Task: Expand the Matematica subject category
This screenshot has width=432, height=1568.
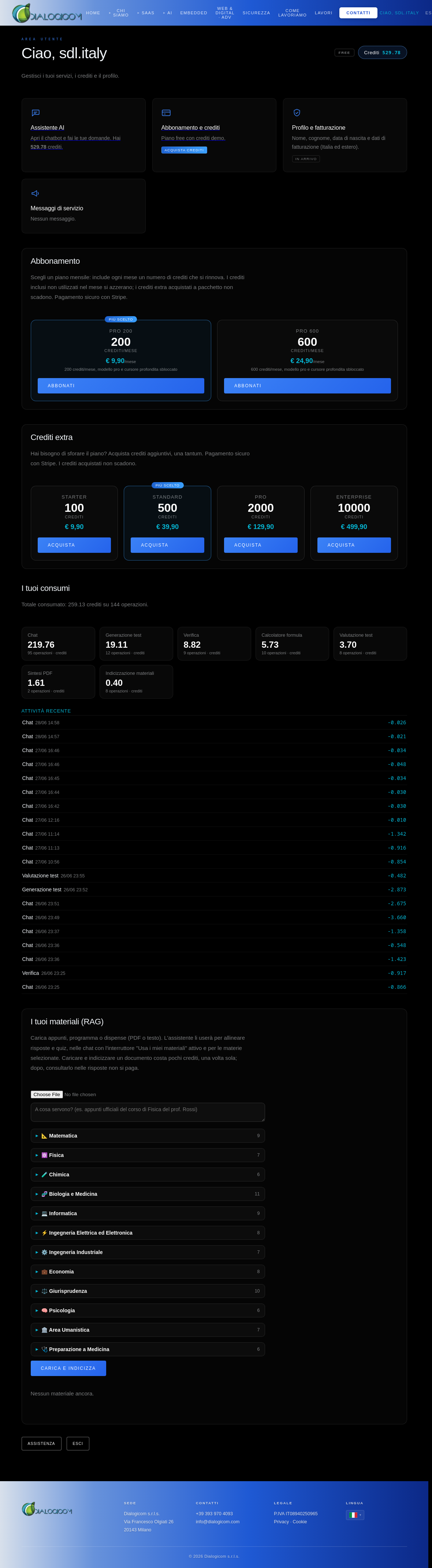Action: point(148,1136)
